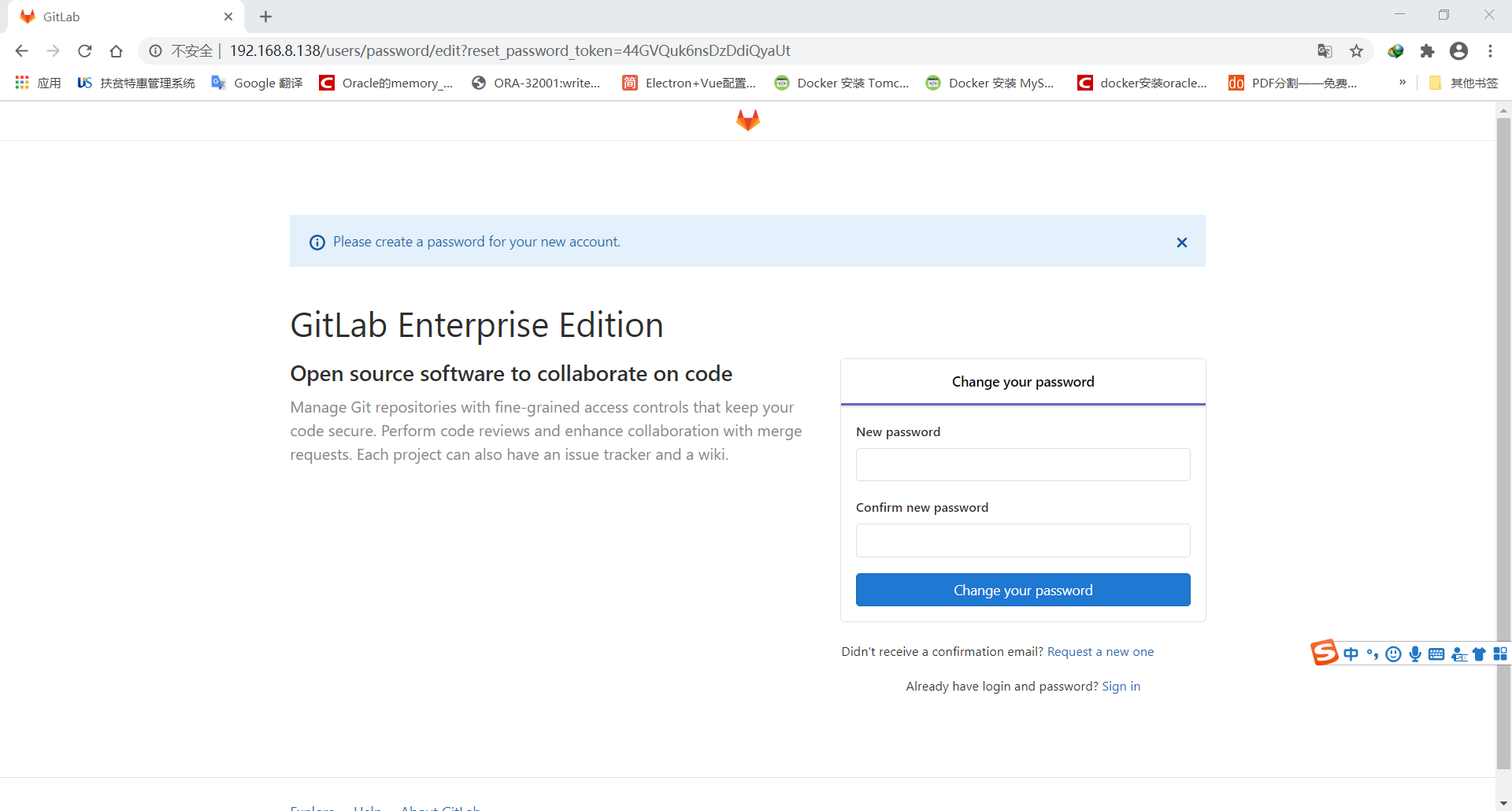Open the Chrome profile avatar

coord(1458,50)
